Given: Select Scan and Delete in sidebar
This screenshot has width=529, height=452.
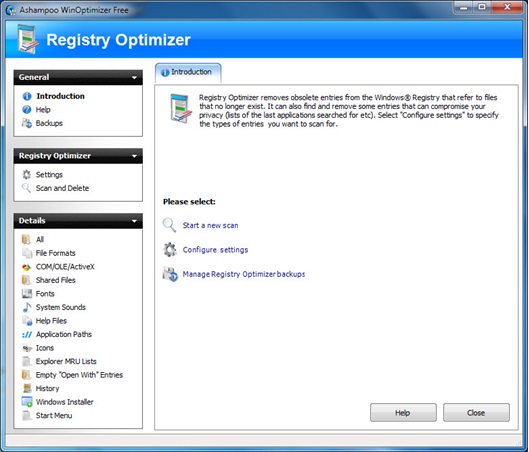Looking at the screenshot, I should point(62,188).
